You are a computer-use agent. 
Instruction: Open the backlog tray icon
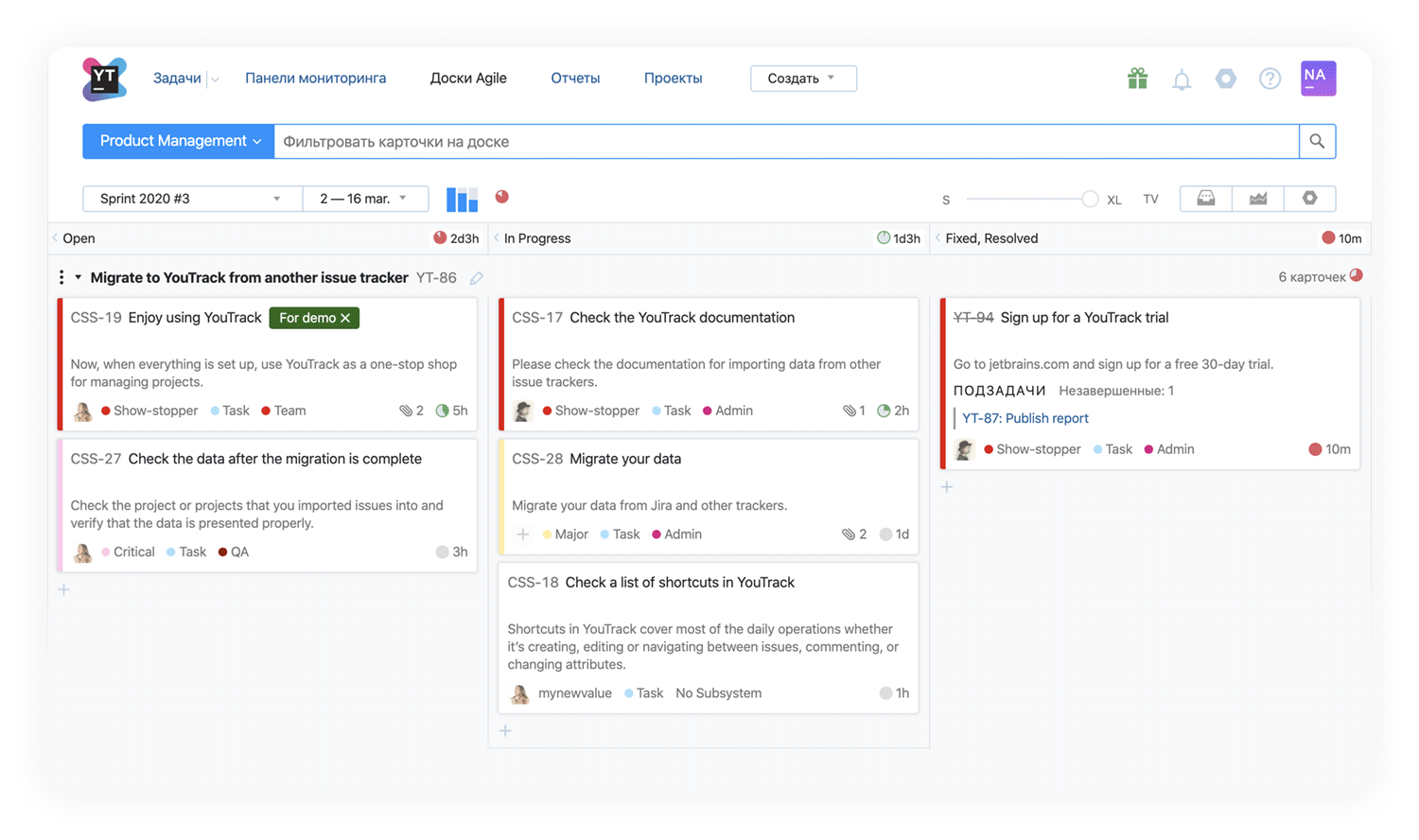[1206, 199]
